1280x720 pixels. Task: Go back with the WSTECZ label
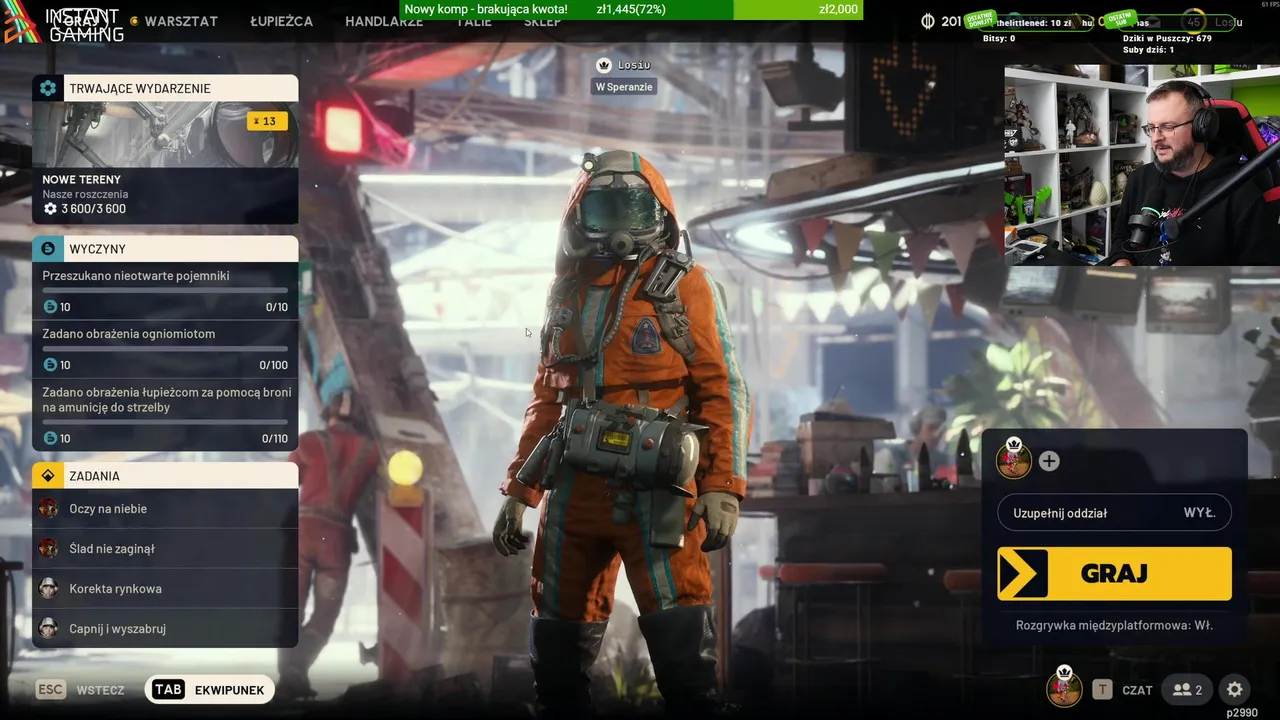100,690
